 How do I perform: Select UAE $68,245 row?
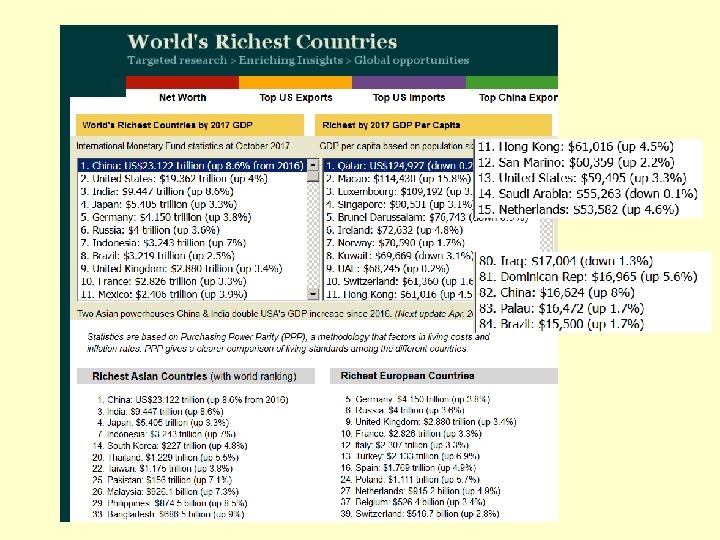(388, 268)
